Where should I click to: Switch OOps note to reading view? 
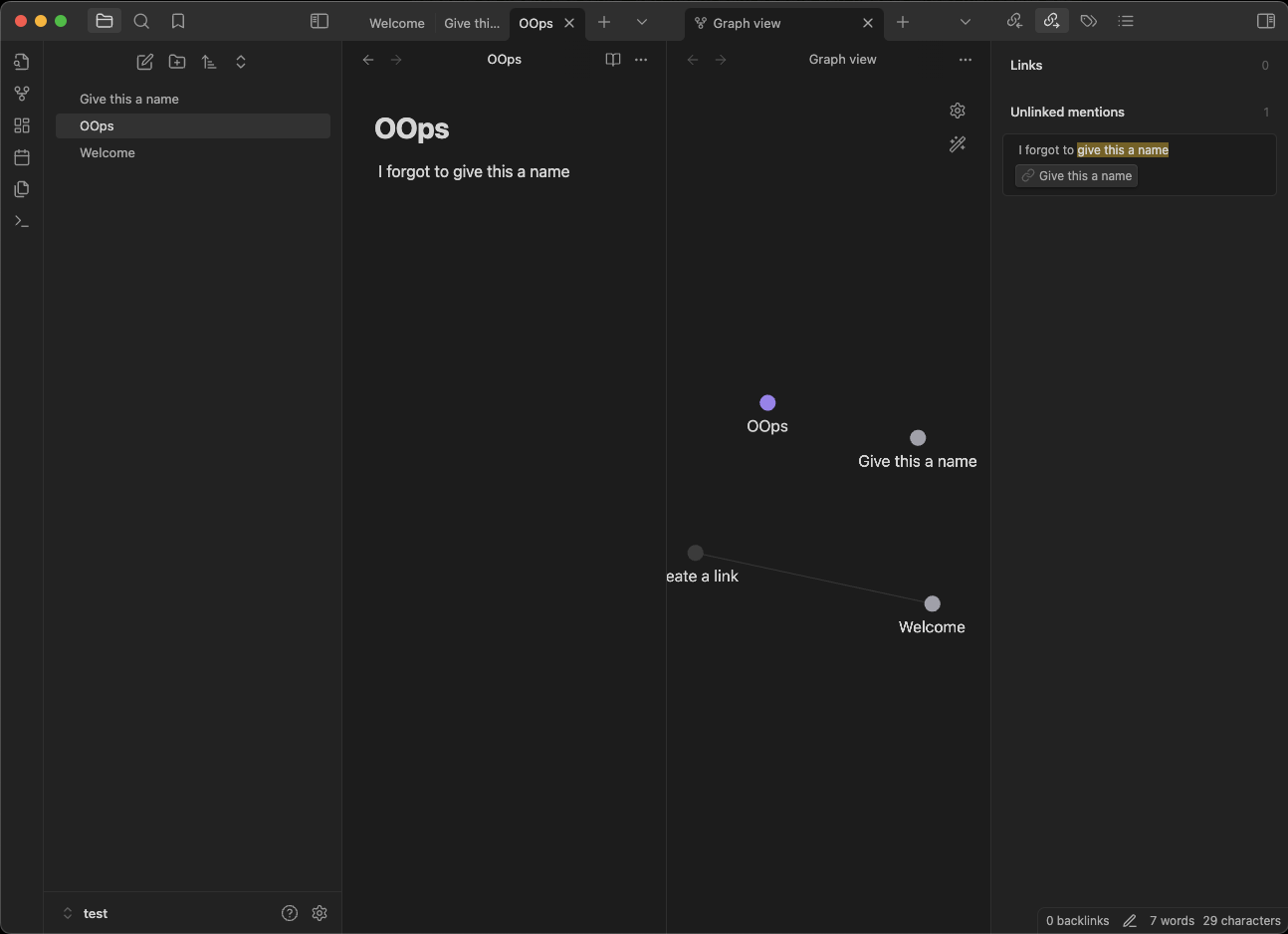613,60
